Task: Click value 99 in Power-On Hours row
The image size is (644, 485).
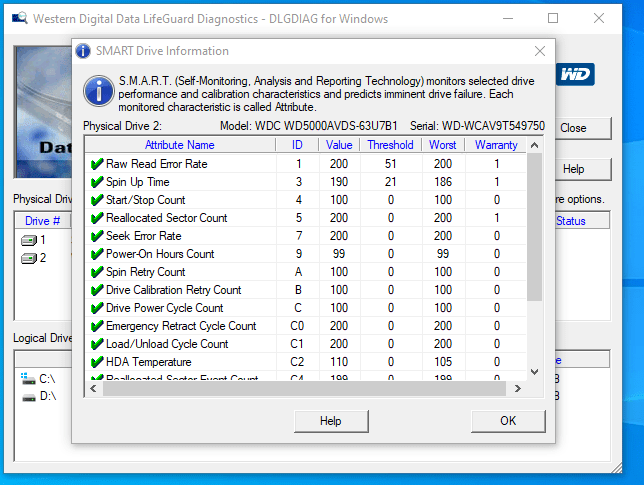Action: coord(339,254)
